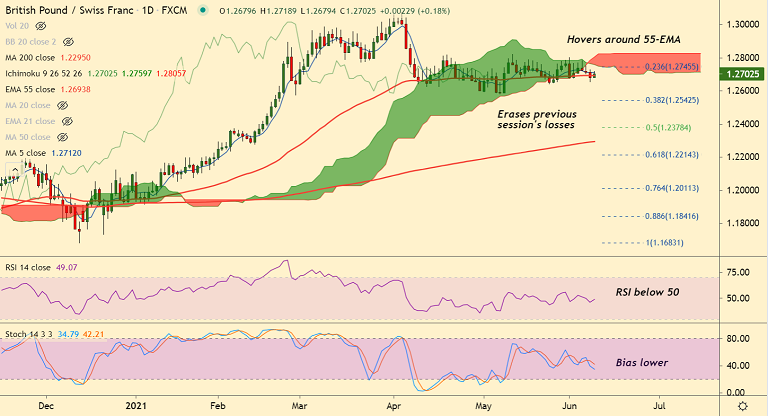Click 'Hovers around 55-EMA' annotation
Viewport: 768px width, 416px height.
coord(624,40)
